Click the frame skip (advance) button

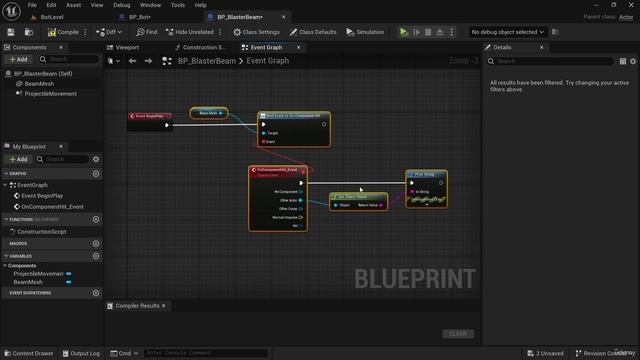(416, 32)
